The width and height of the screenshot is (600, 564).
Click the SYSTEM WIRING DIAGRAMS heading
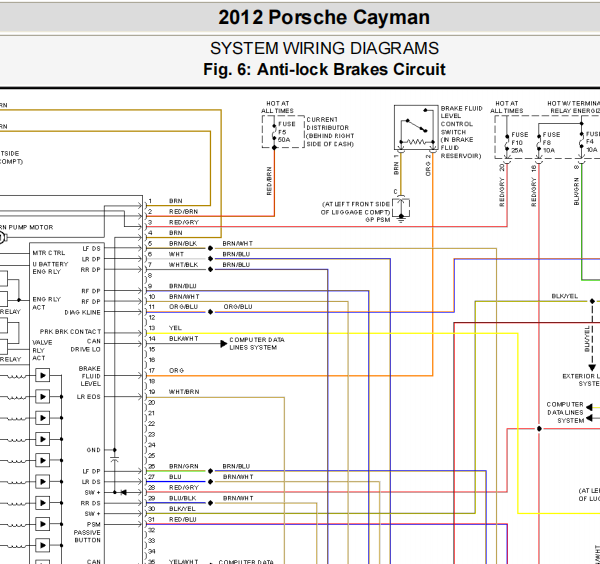click(324, 48)
